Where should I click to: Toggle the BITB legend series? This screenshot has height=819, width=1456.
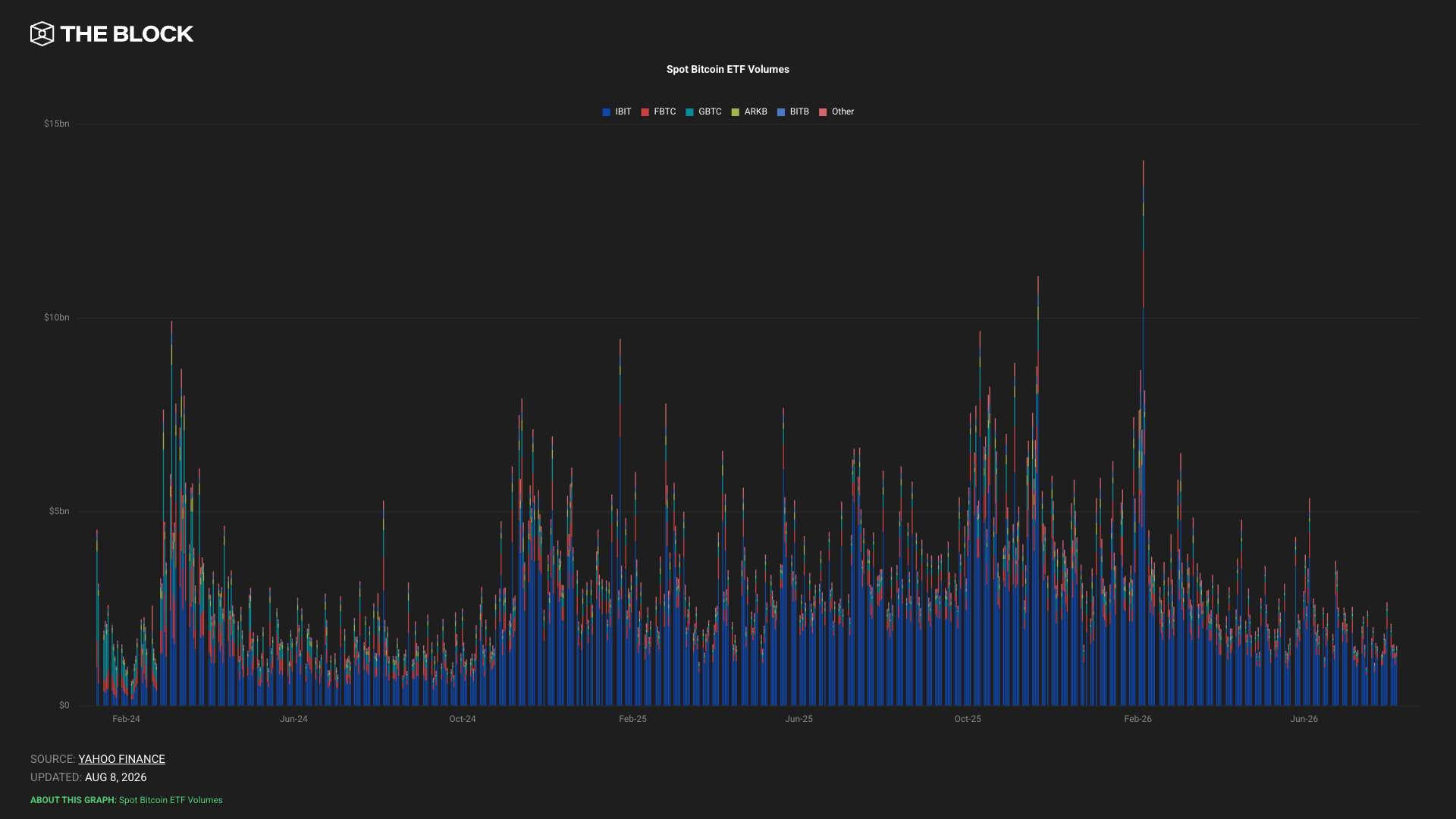coord(793,111)
